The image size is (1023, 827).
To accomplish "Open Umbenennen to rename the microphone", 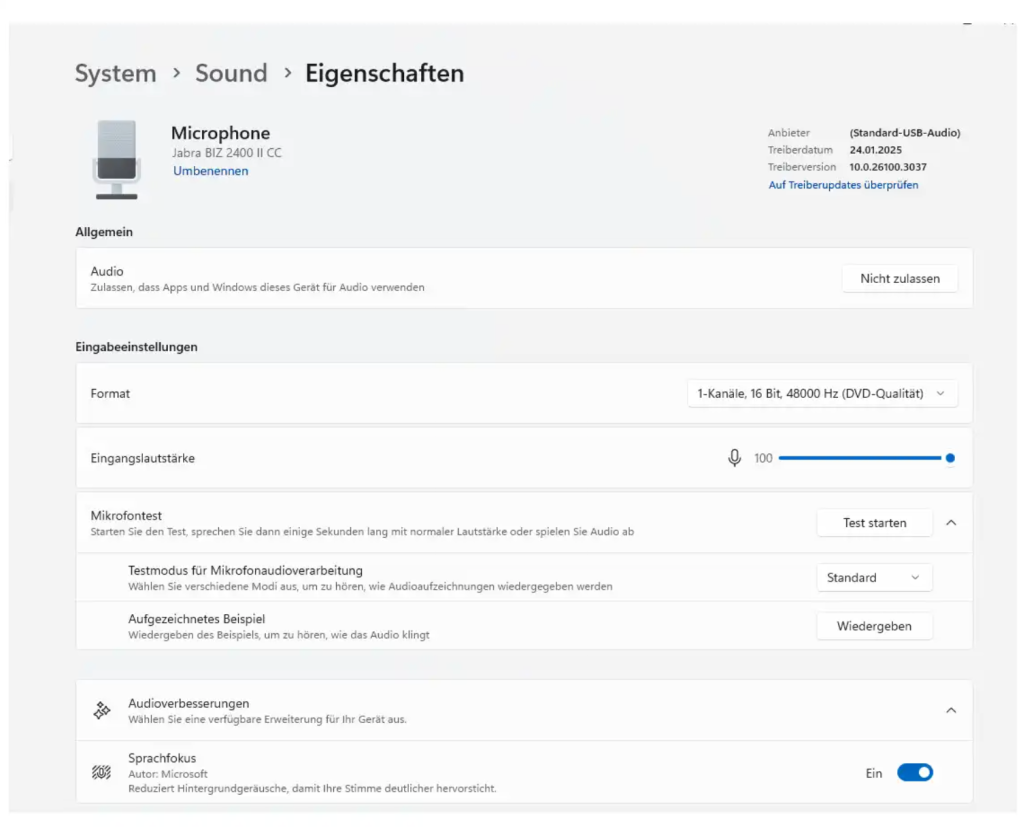I will [210, 170].
